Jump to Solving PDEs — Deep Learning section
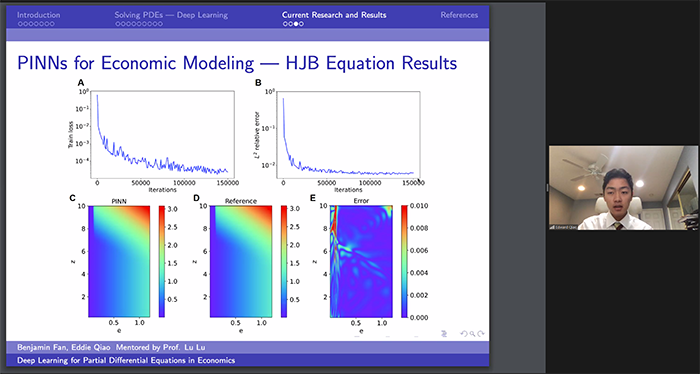This screenshot has width=700, height=374. pos(171,15)
